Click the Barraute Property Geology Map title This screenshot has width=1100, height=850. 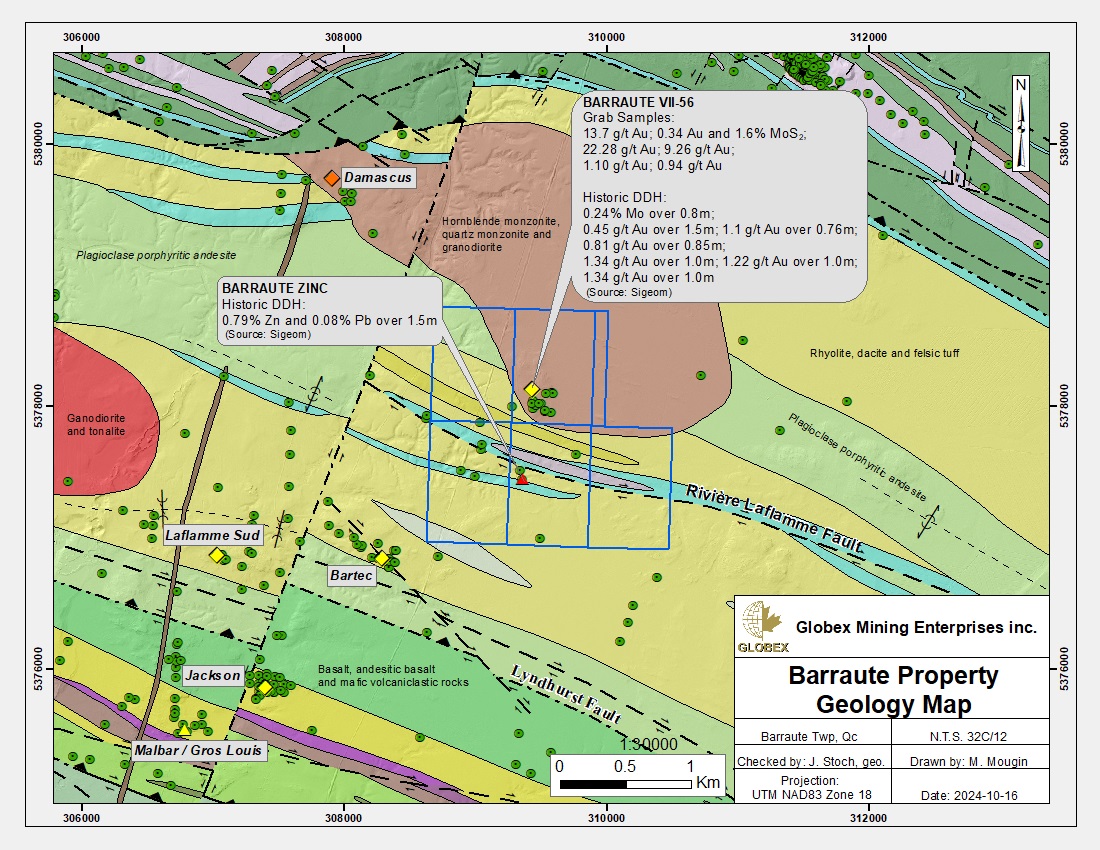893,690
